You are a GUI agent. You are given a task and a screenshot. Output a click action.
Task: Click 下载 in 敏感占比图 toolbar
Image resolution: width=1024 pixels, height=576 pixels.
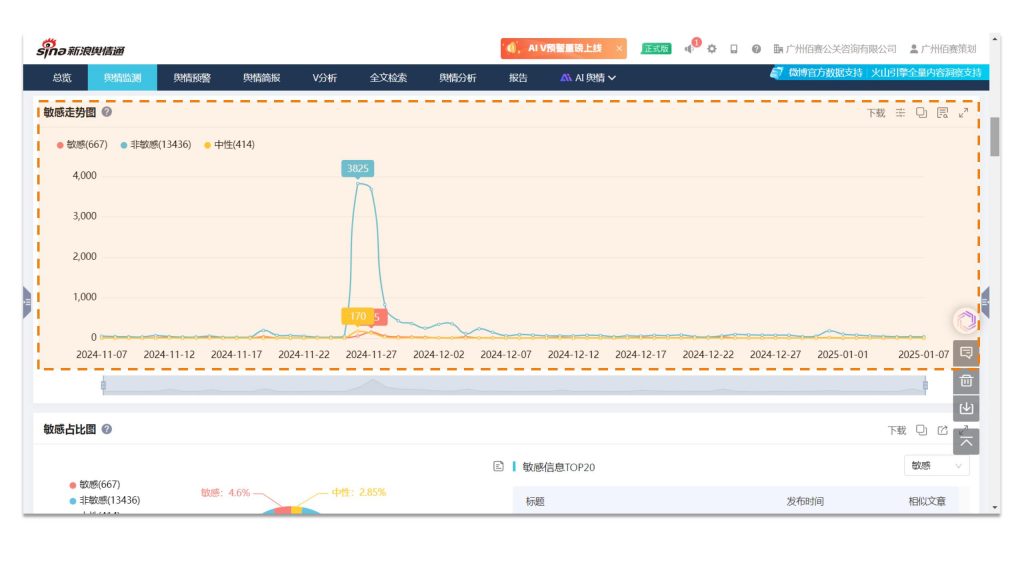point(897,430)
